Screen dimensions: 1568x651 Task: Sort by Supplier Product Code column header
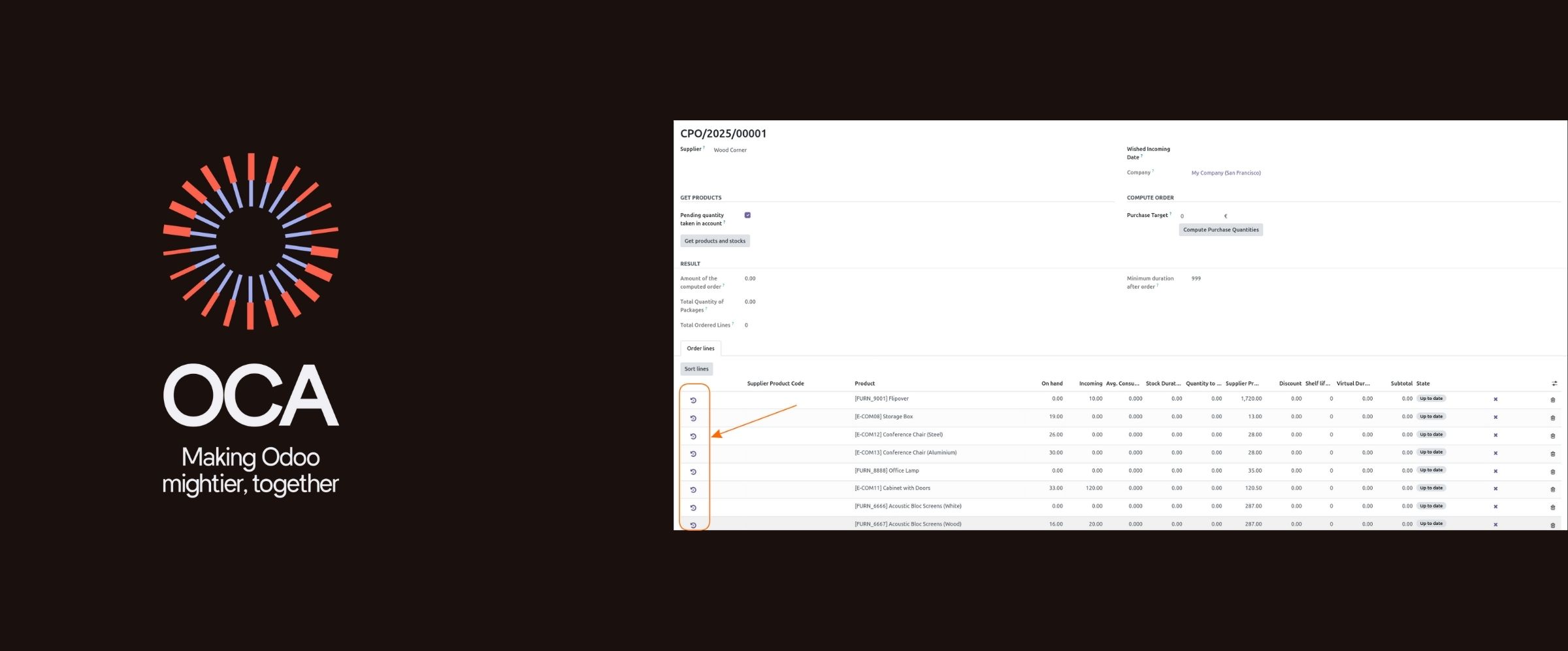click(x=776, y=384)
